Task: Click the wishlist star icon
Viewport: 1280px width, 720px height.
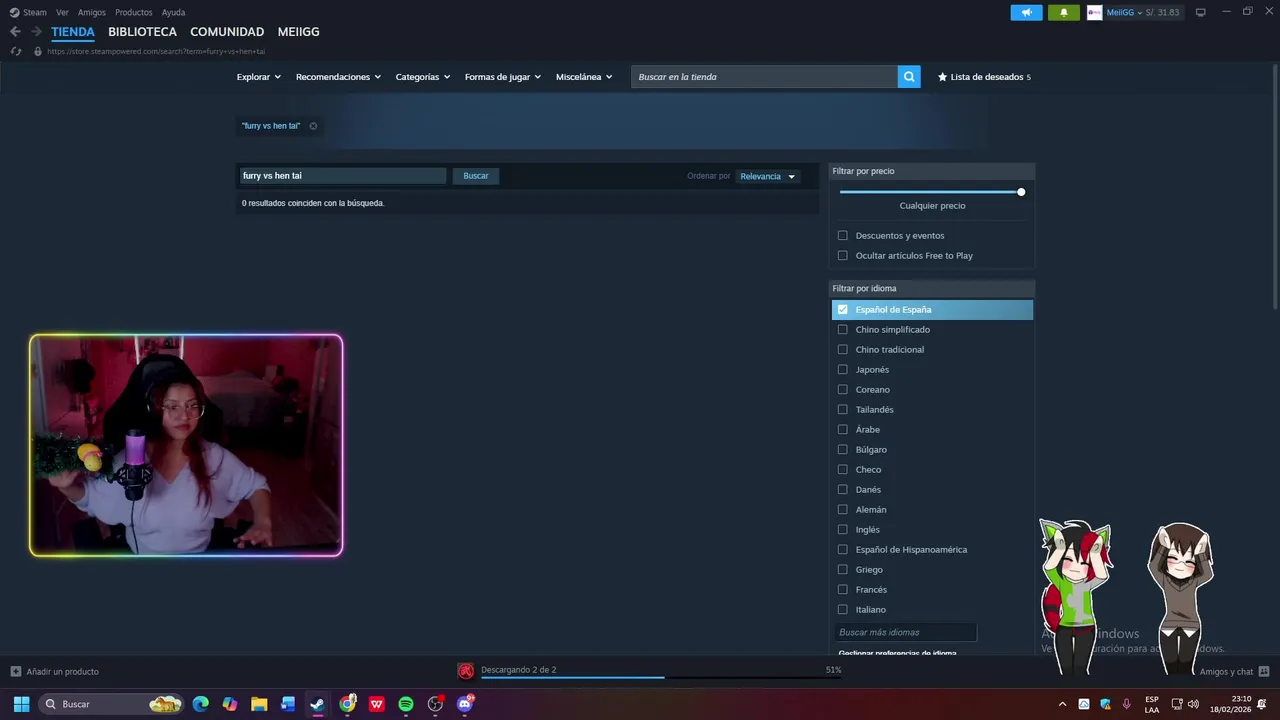Action: tap(942, 77)
